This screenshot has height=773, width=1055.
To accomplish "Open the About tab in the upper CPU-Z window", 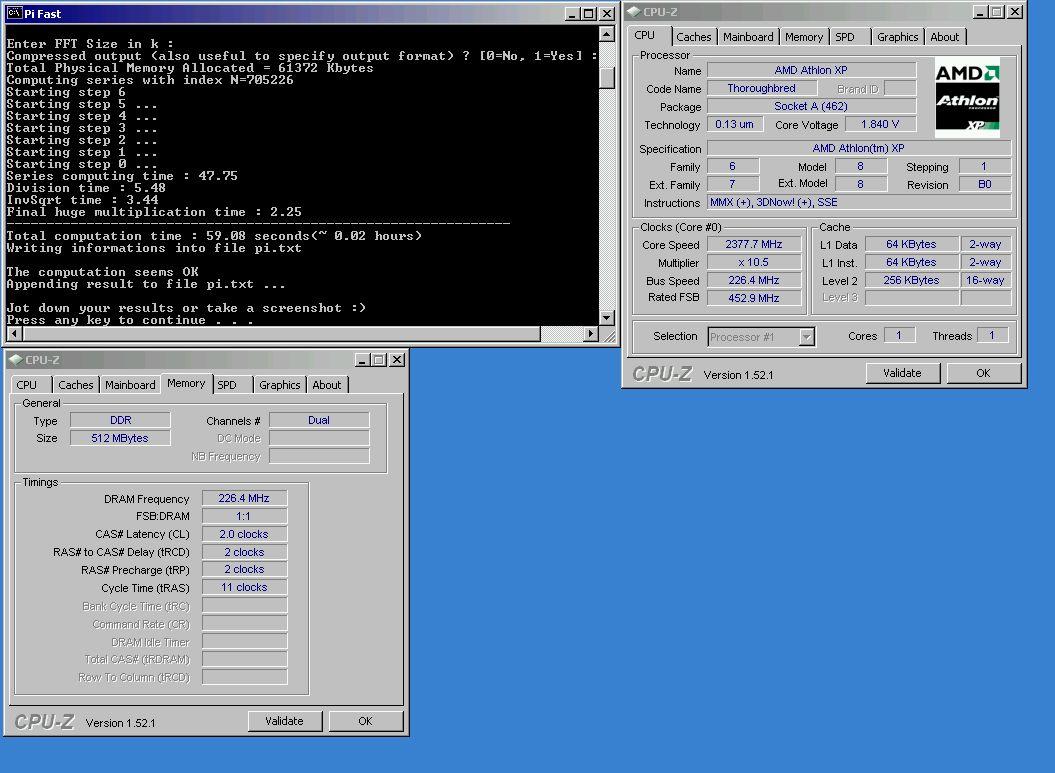I will [945, 37].
